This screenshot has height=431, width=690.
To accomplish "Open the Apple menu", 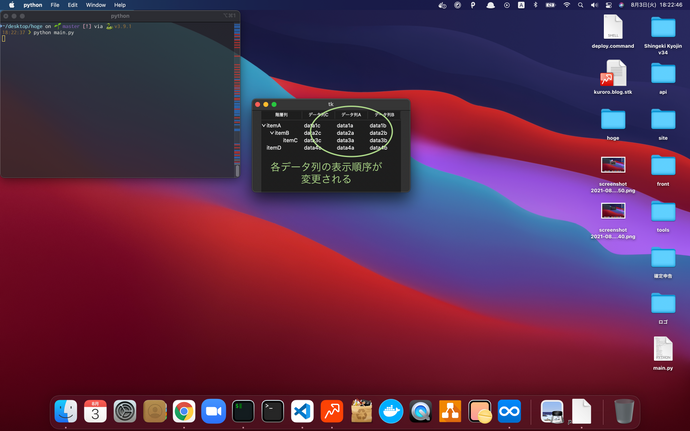I will [12, 5].
